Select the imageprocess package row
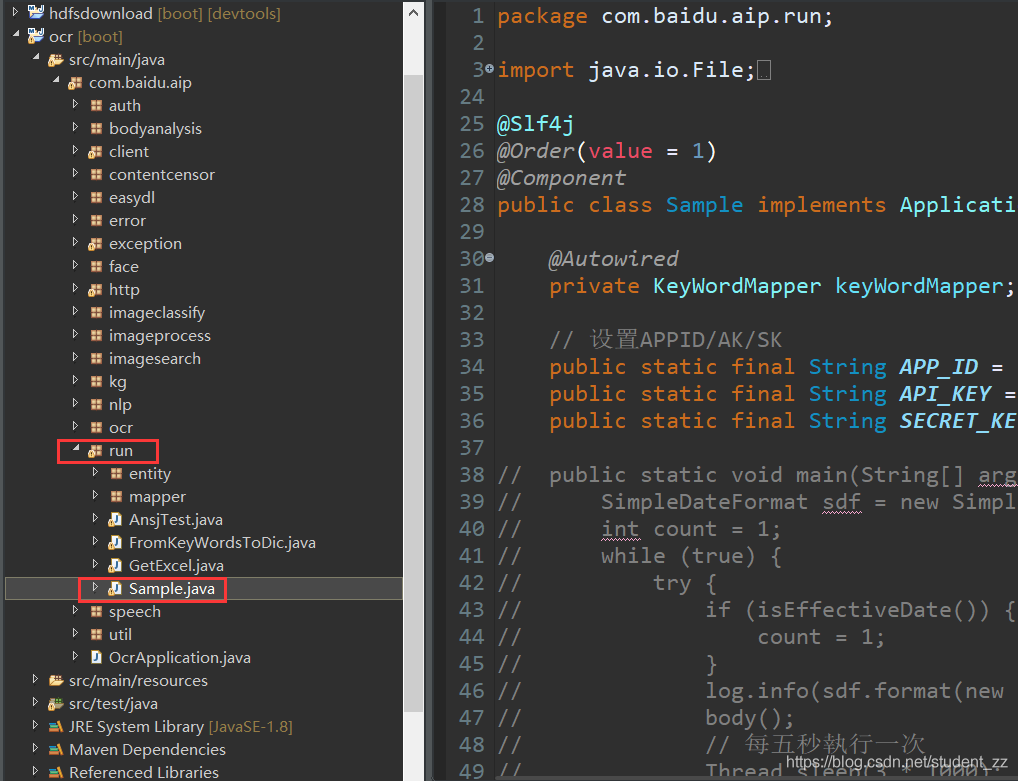Image resolution: width=1018 pixels, height=781 pixels. pos(204,336)
